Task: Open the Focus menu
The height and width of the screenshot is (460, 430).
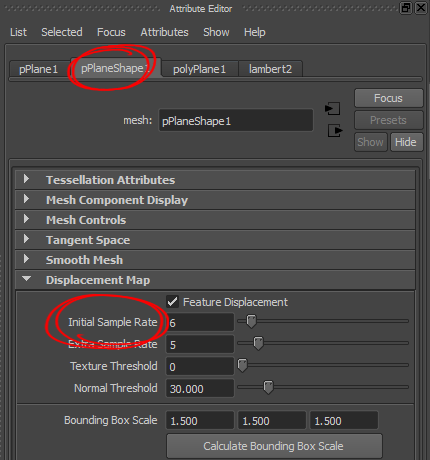Action: point(111,32)
